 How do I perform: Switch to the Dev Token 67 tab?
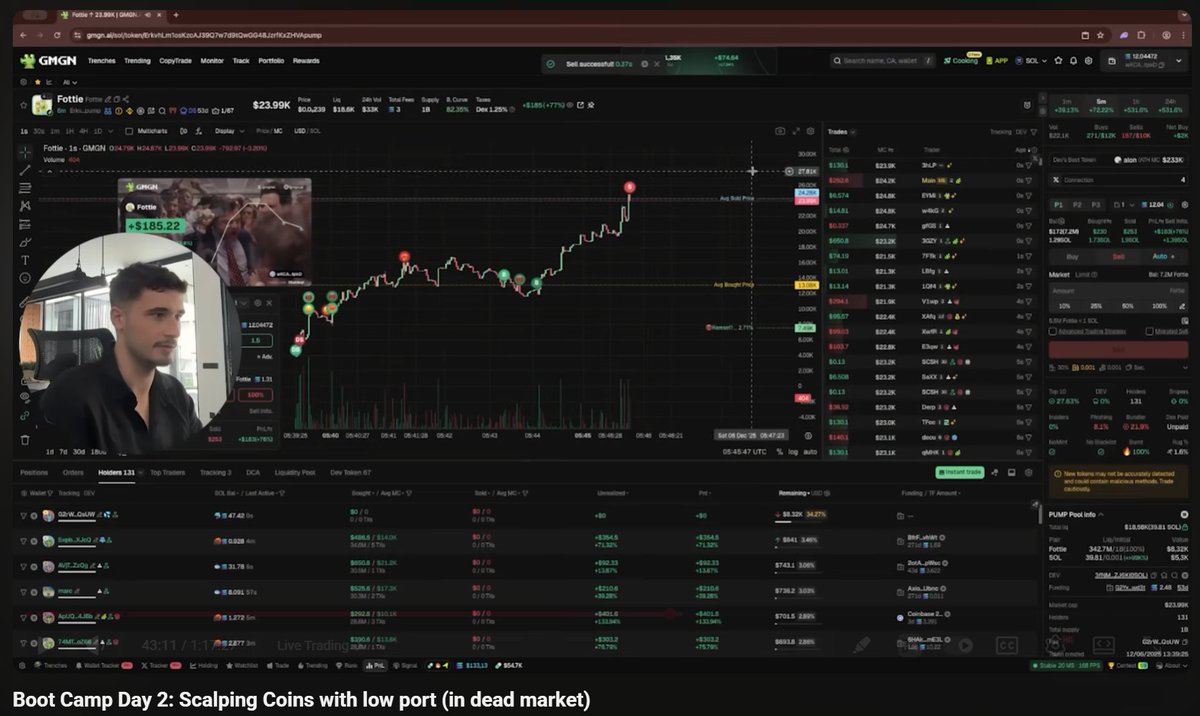pos(350,472)
